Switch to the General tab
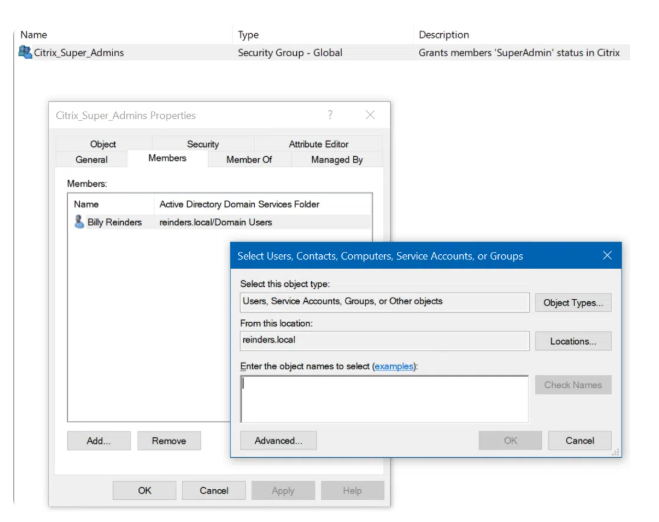 91,160
